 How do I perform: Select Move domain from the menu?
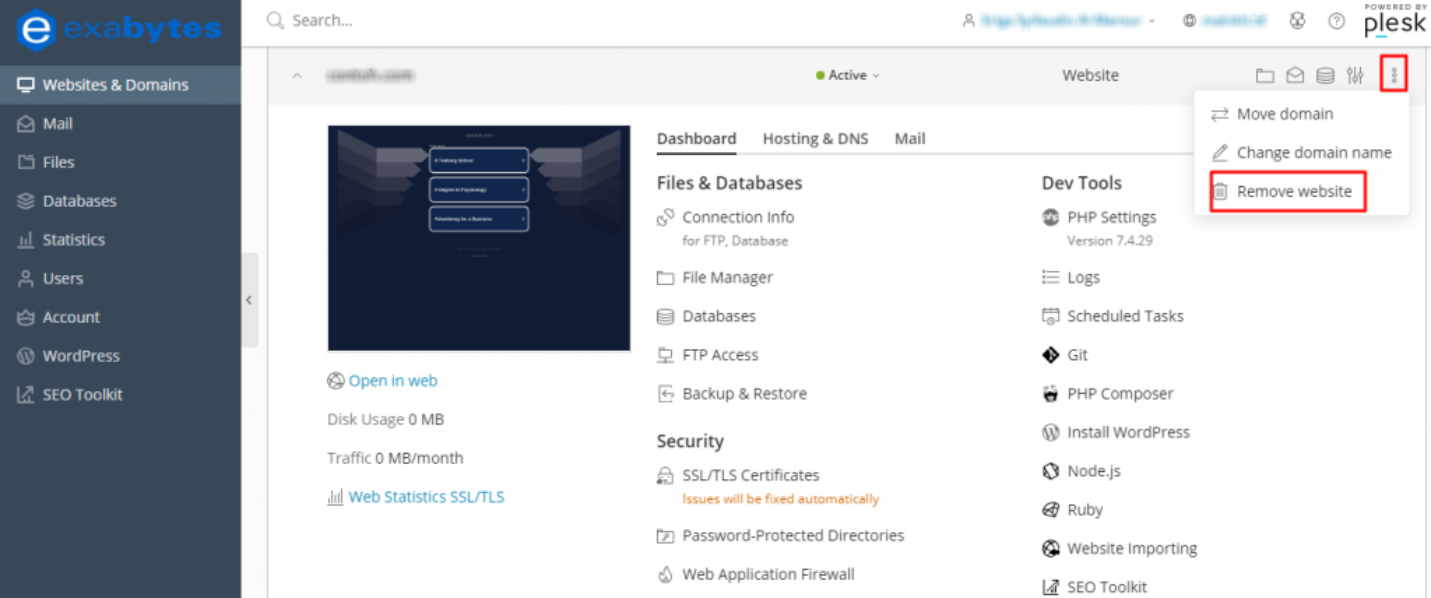click(1301, 114)
